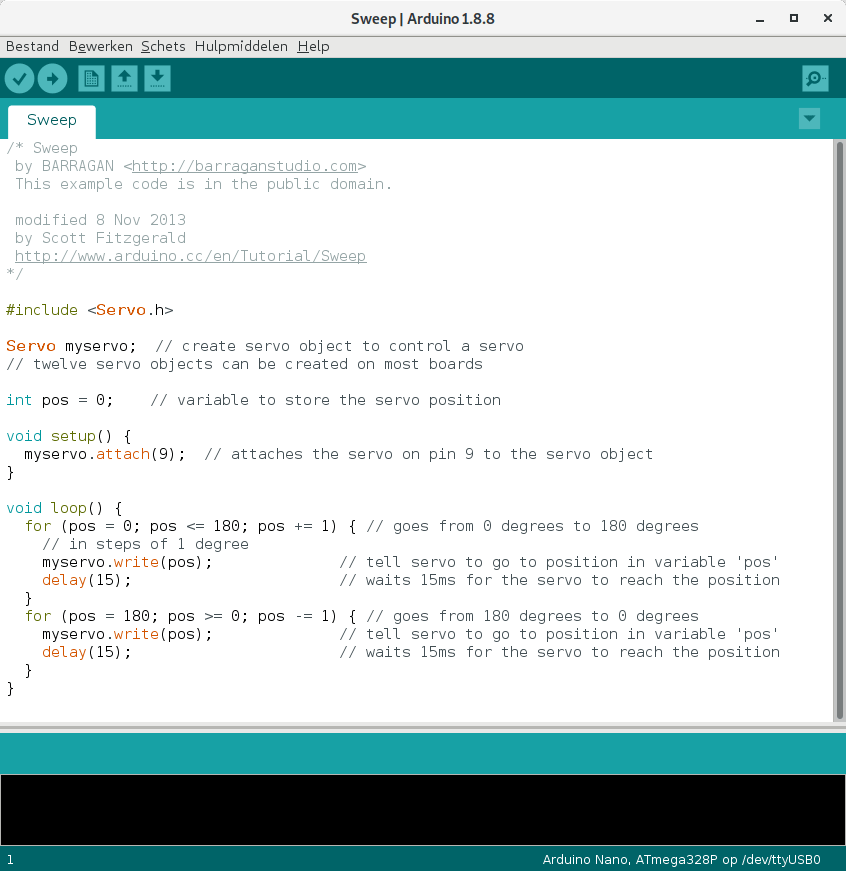Open a sketch with the up-arrow icon
The image size is (846, 871).
click(124, 78)
